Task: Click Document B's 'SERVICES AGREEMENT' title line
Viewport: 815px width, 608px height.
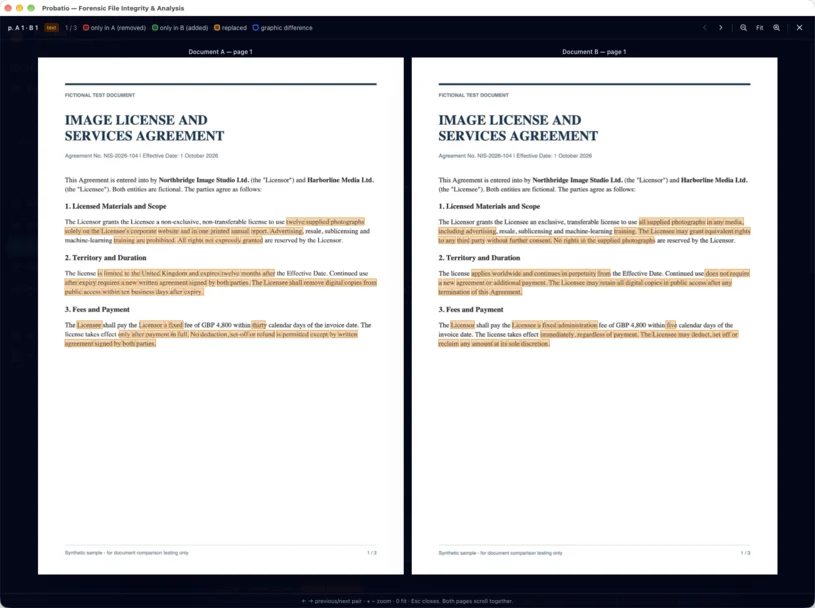Action: 518,136
